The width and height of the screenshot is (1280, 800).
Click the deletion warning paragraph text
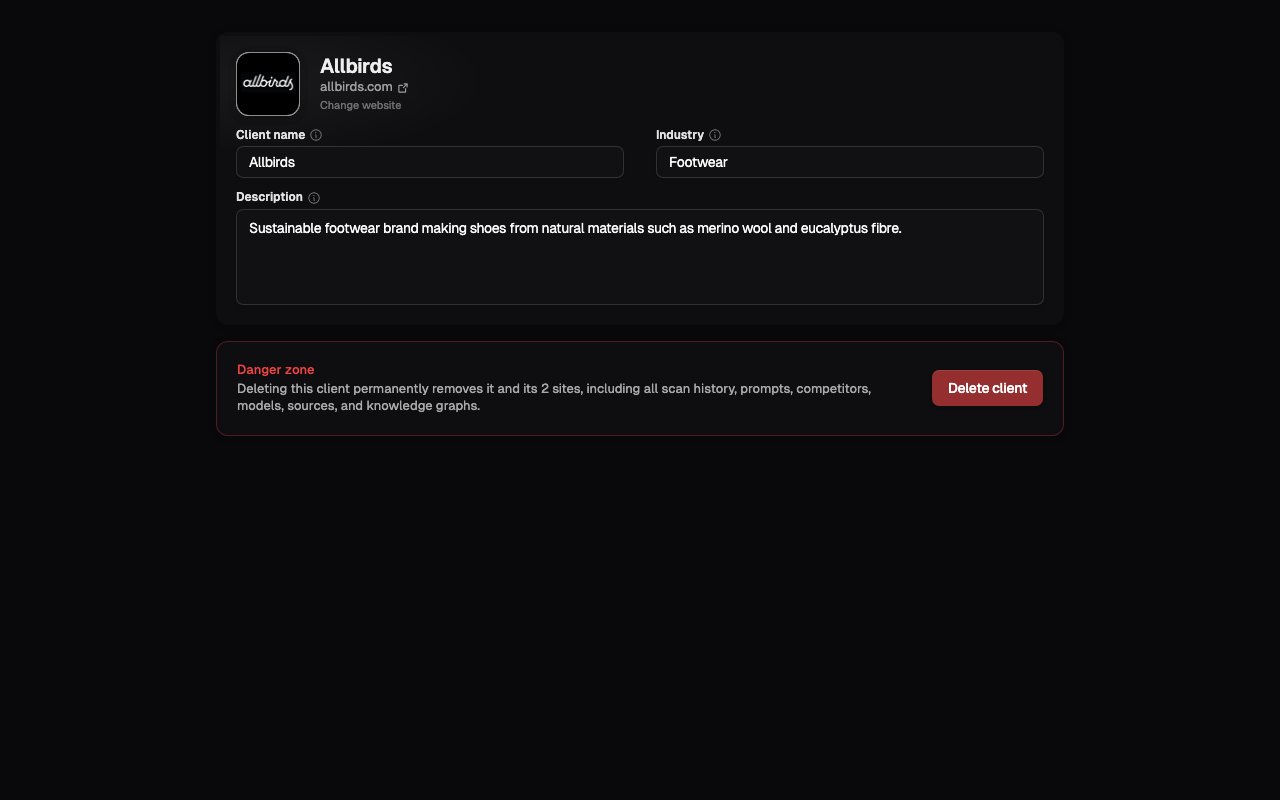[554, 397]
